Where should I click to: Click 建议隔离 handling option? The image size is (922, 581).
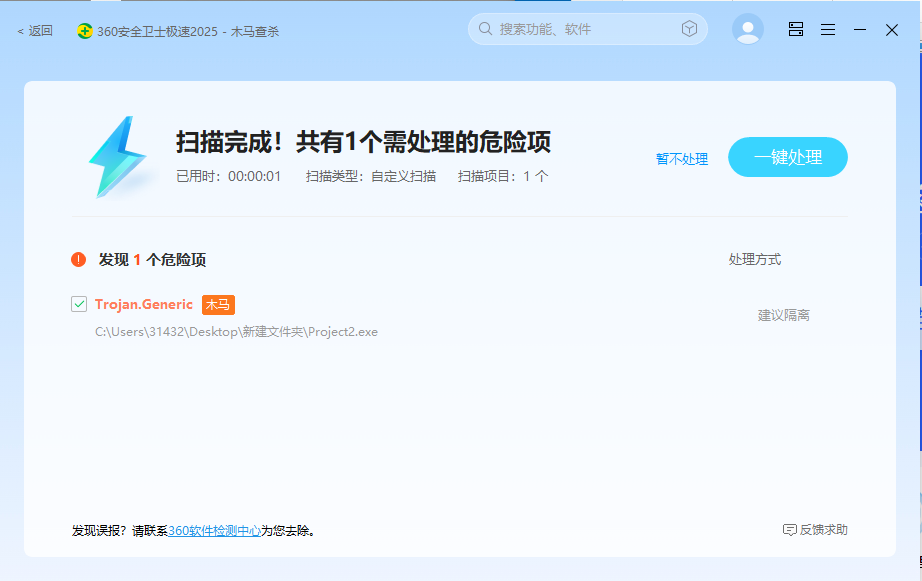point(783,315)
